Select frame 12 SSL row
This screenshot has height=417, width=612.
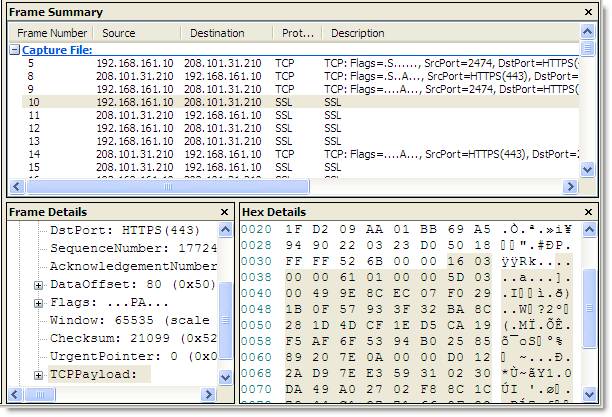click(x=301, y=128)
